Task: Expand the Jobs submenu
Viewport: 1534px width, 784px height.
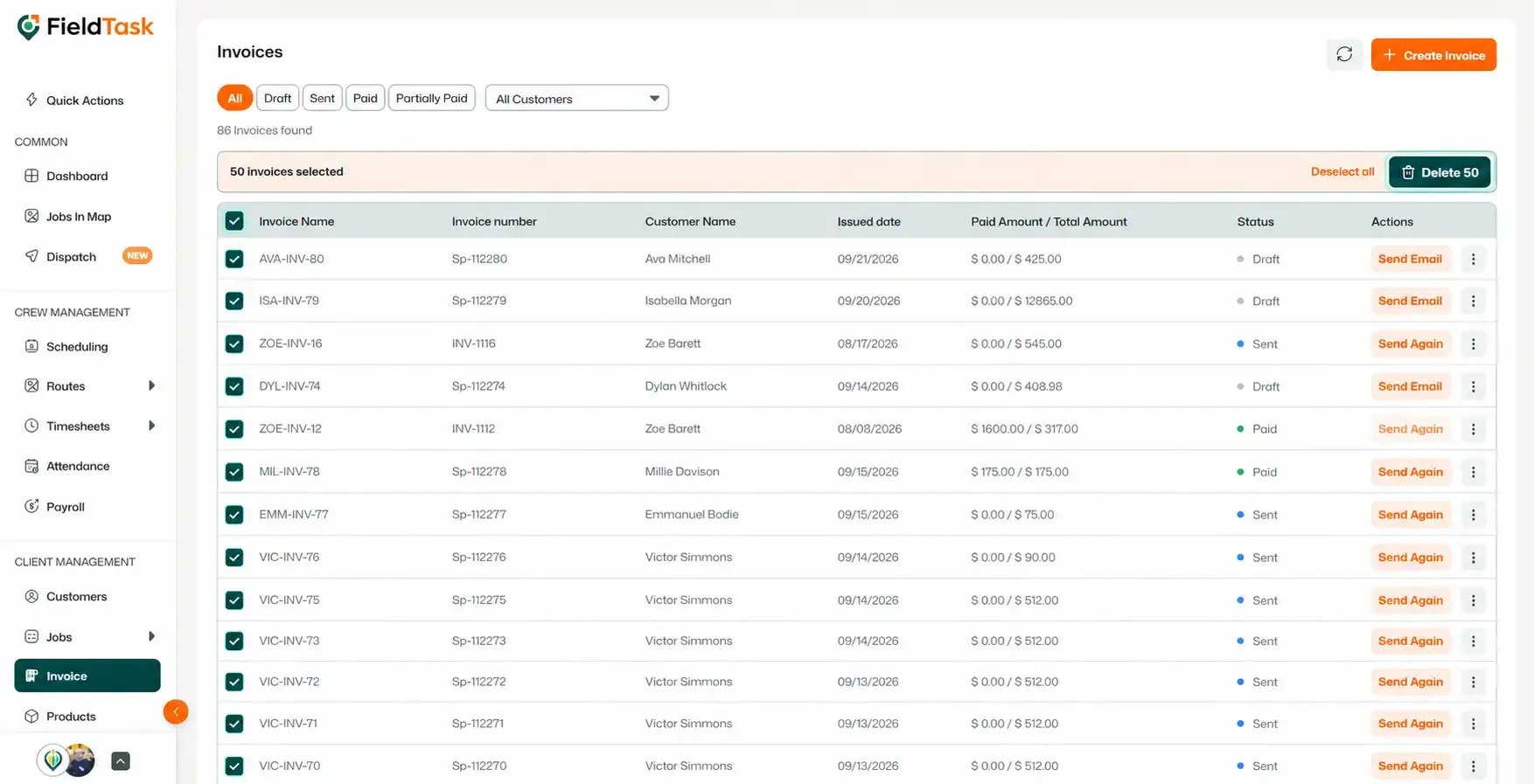Action: point(151,636)
